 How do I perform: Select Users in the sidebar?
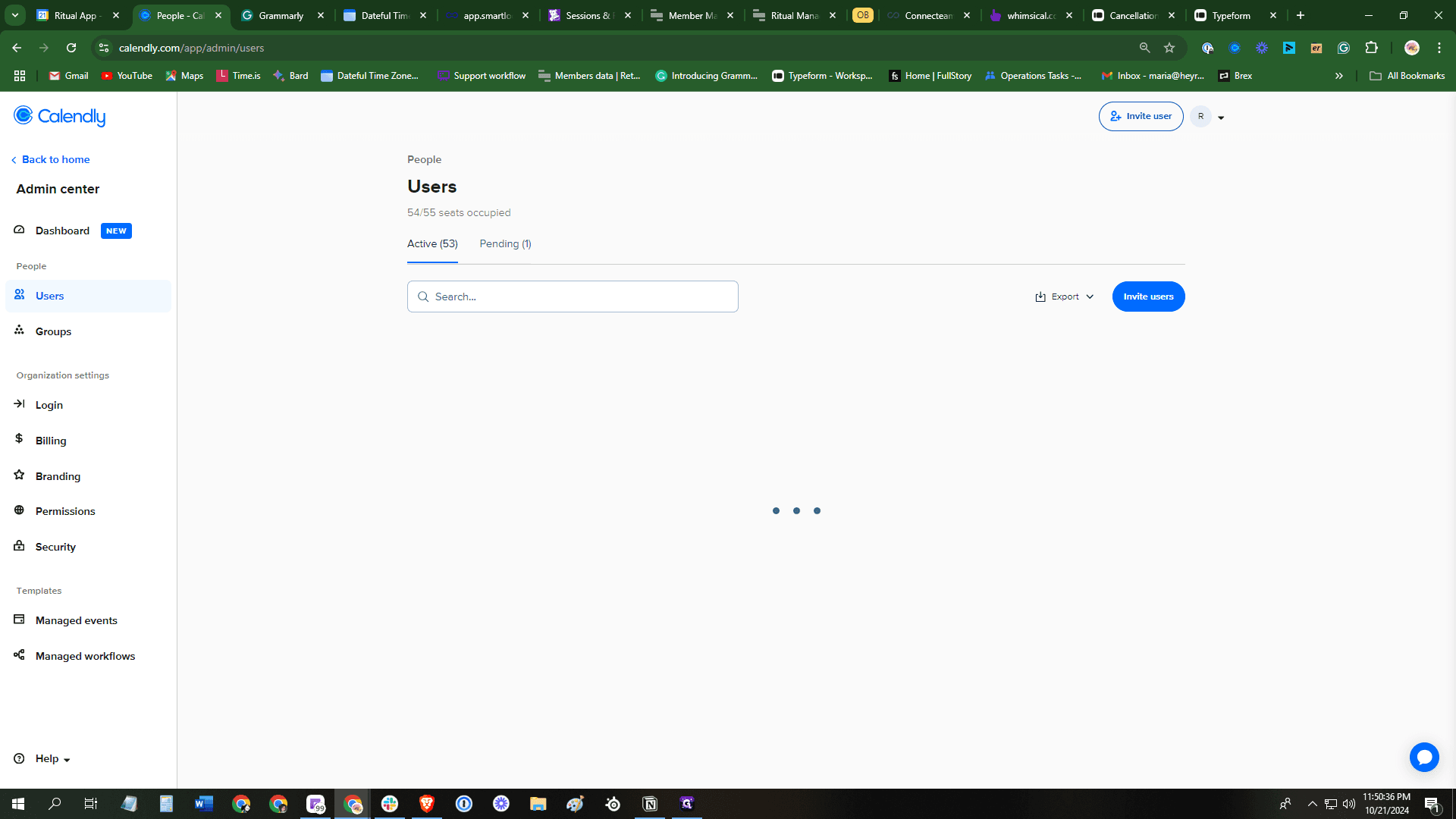(x=88, y=296)
